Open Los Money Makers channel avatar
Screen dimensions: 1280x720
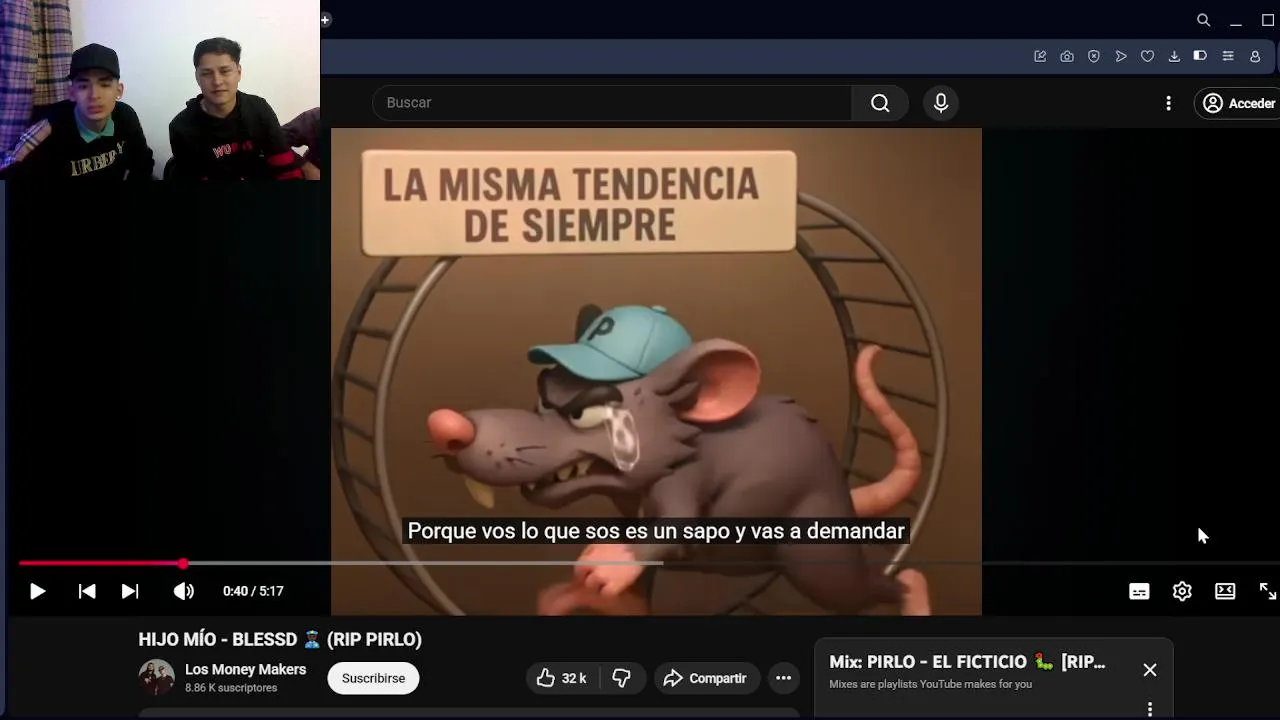156,678
